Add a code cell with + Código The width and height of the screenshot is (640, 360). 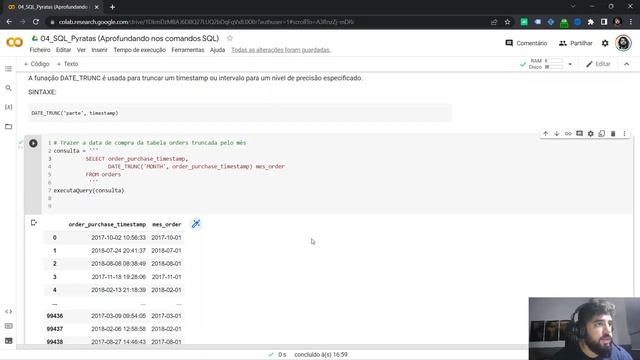pyautogui.click(x=36, y=64)
